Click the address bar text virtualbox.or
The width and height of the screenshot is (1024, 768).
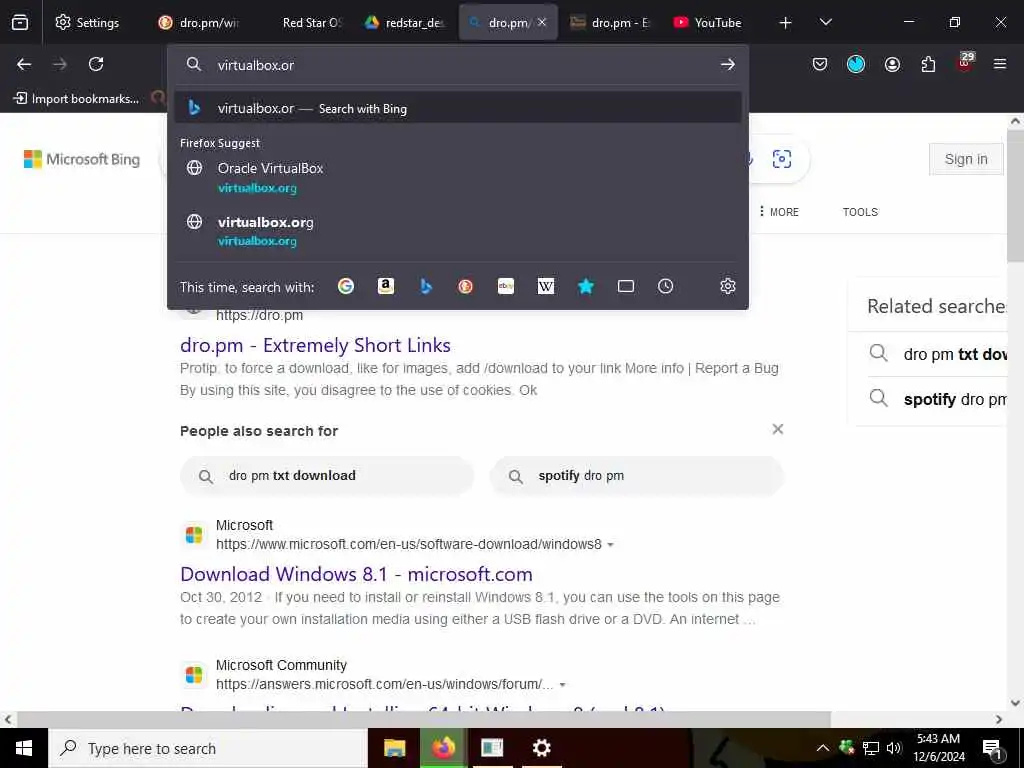click(255, 65)
